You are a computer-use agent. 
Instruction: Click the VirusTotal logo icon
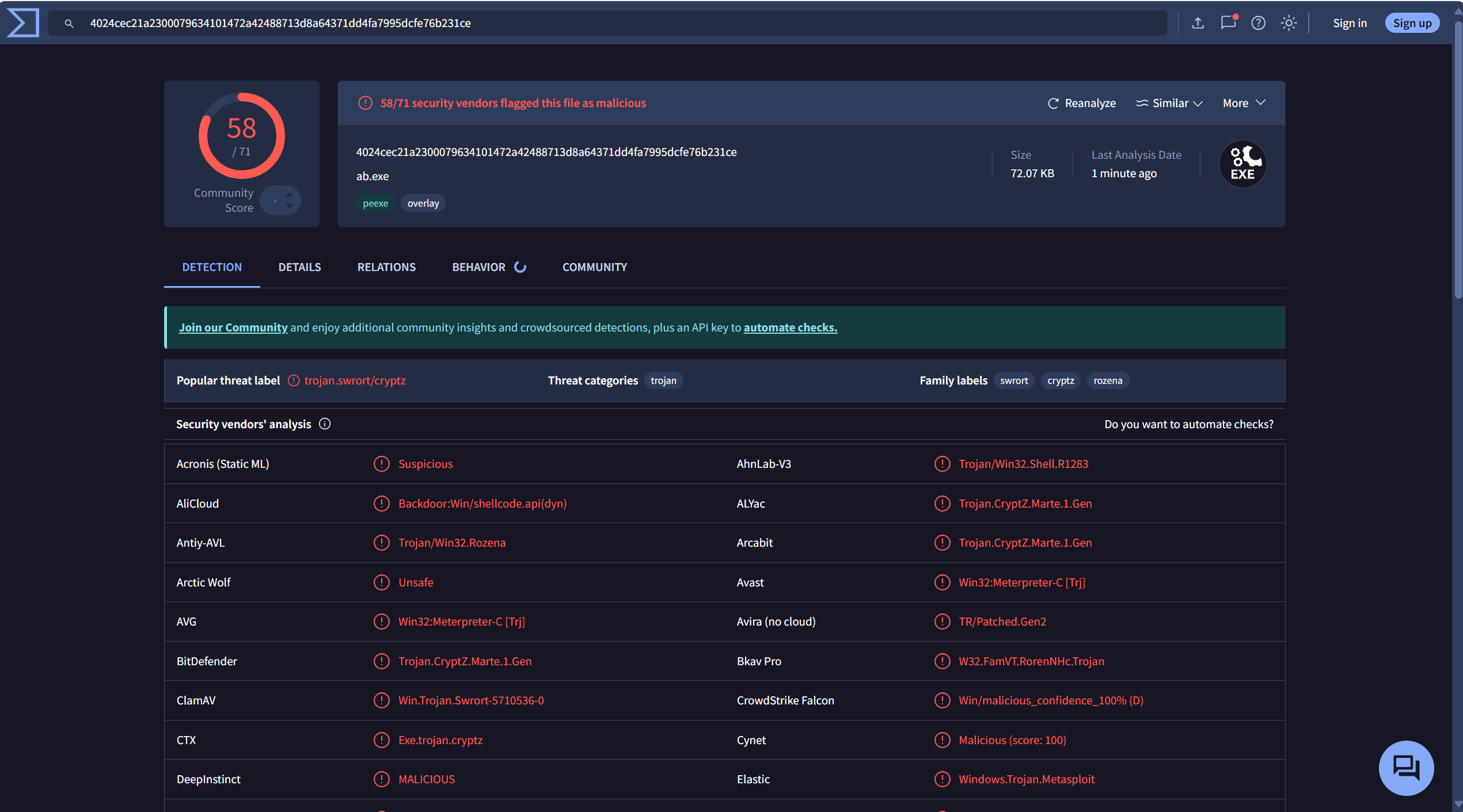(x=23, y=23)
